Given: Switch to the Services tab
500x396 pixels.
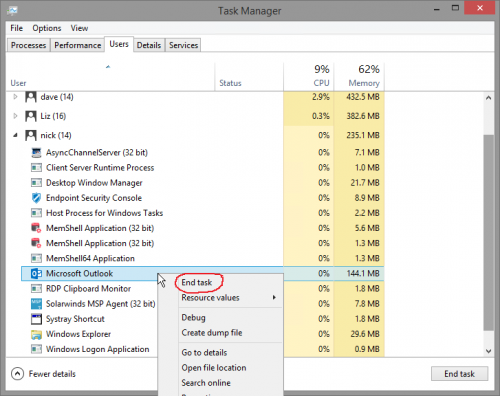Looking at the screenshot, I should 183,45.
